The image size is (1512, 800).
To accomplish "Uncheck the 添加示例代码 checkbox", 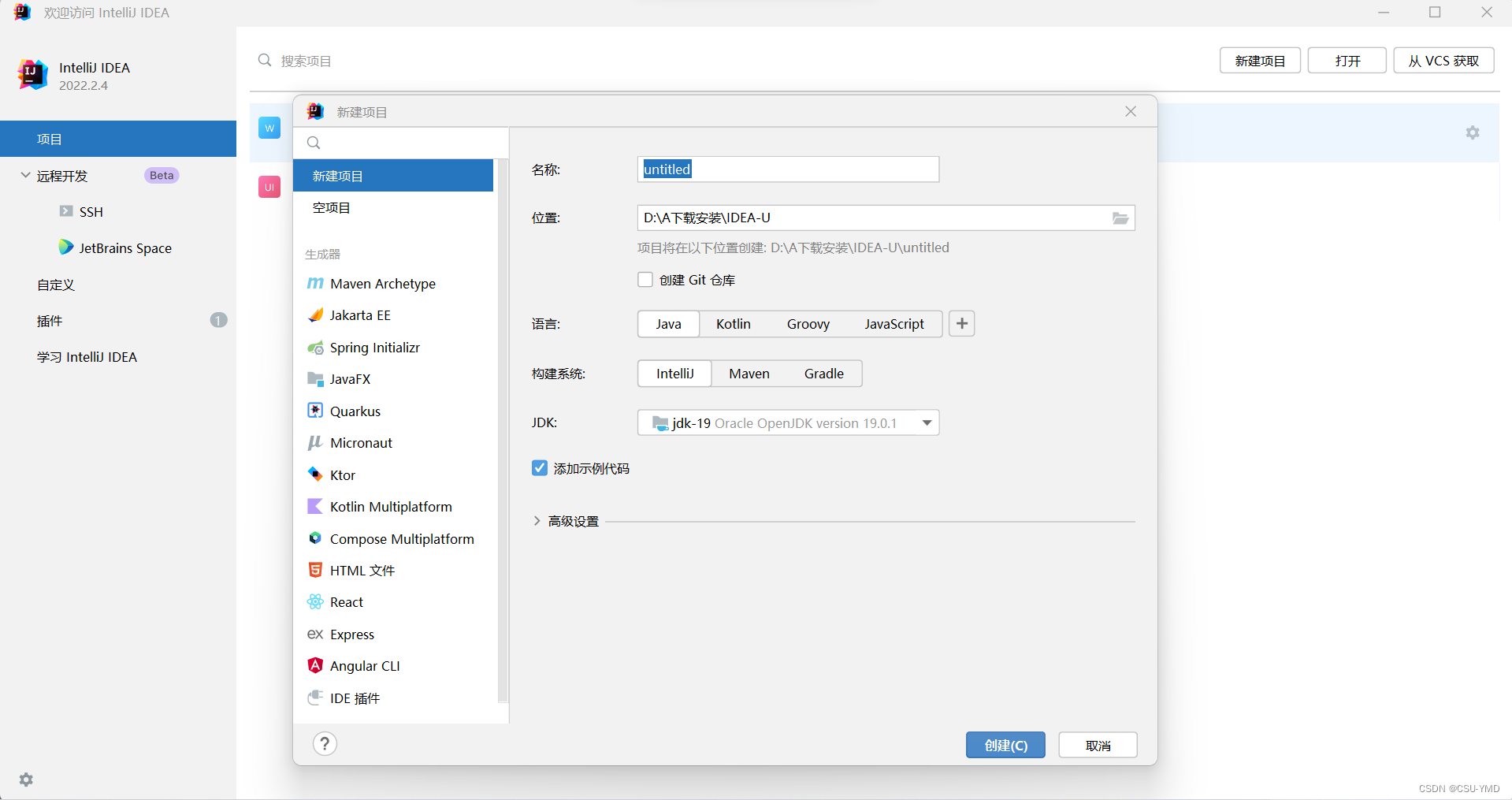I will [x=540, y=468].
